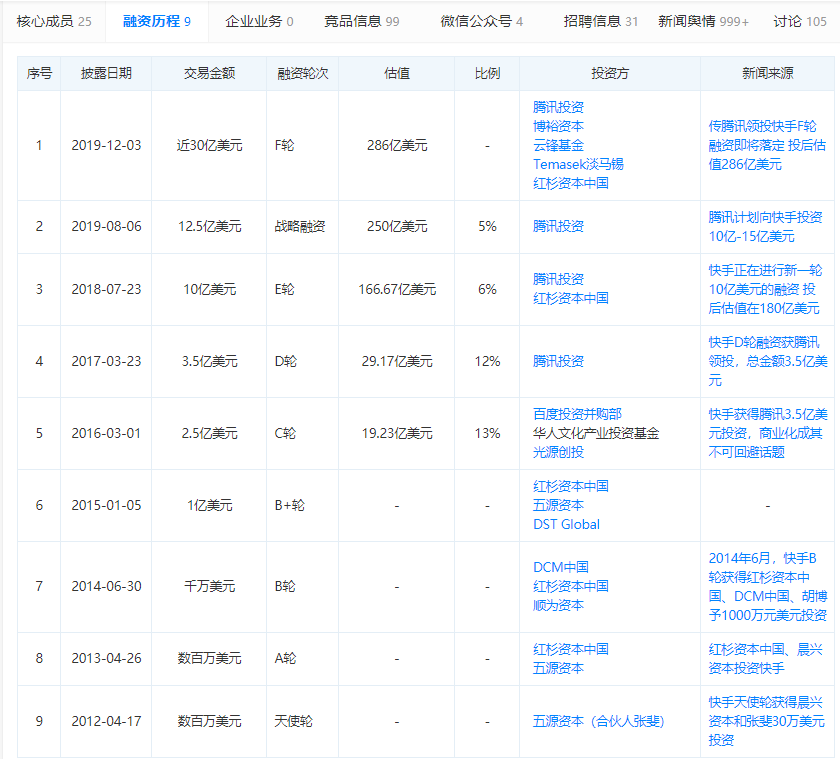Select date cell 2012-04-17
This screenshot has width=840, height=759.
coord(106,721)
